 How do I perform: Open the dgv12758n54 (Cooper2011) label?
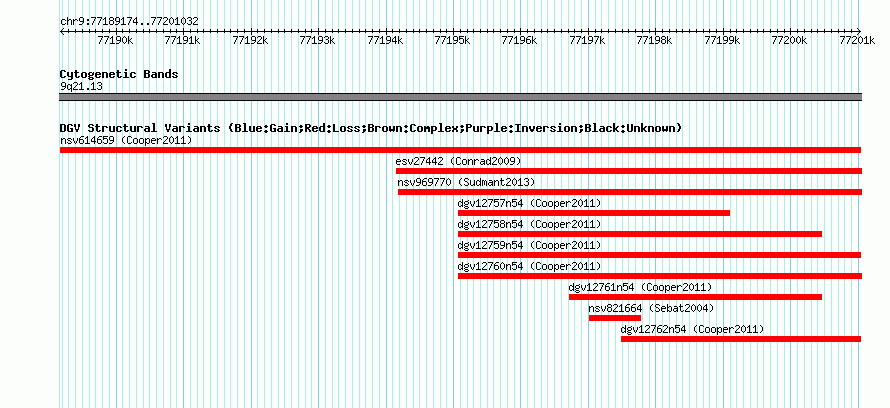(x=529, y=224)
